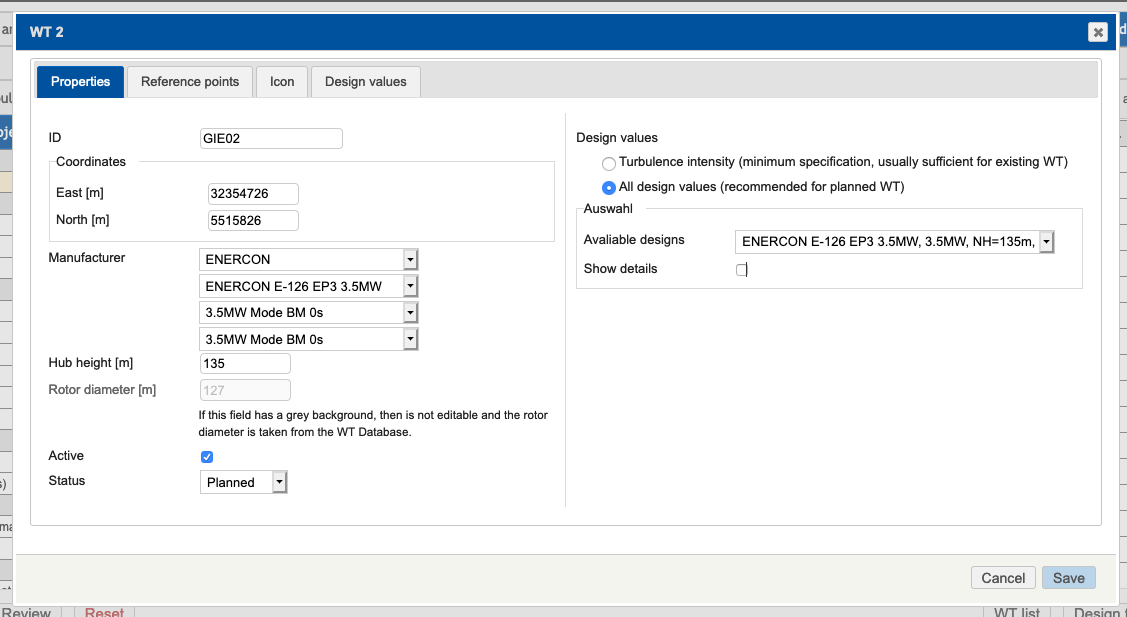
Task: Expand the first 3.5MW Mode BM 0s dropdown
Action: pyautogui.click(x=410, y=312)
